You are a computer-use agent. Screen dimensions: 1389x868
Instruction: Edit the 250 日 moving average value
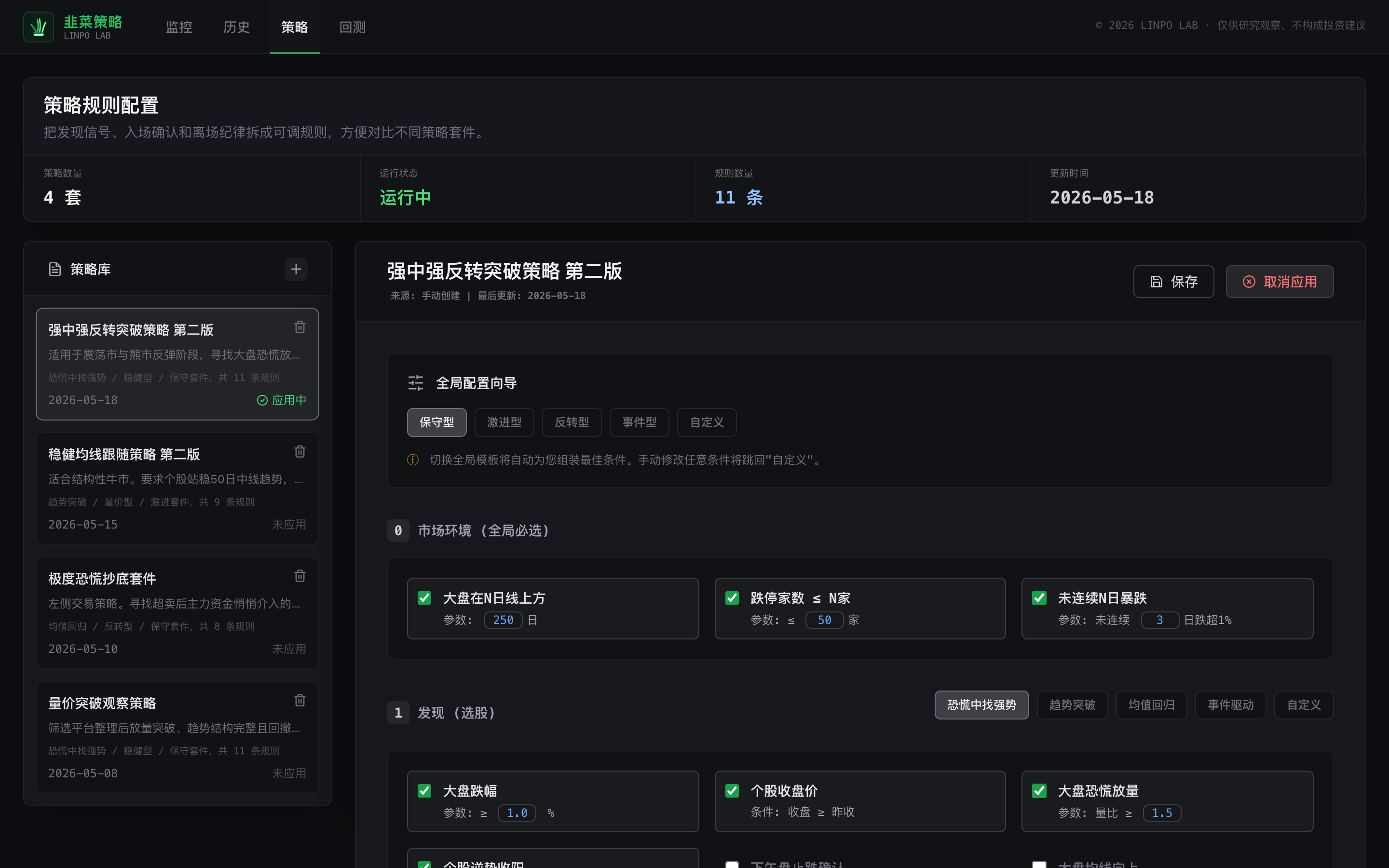[504, 620]
